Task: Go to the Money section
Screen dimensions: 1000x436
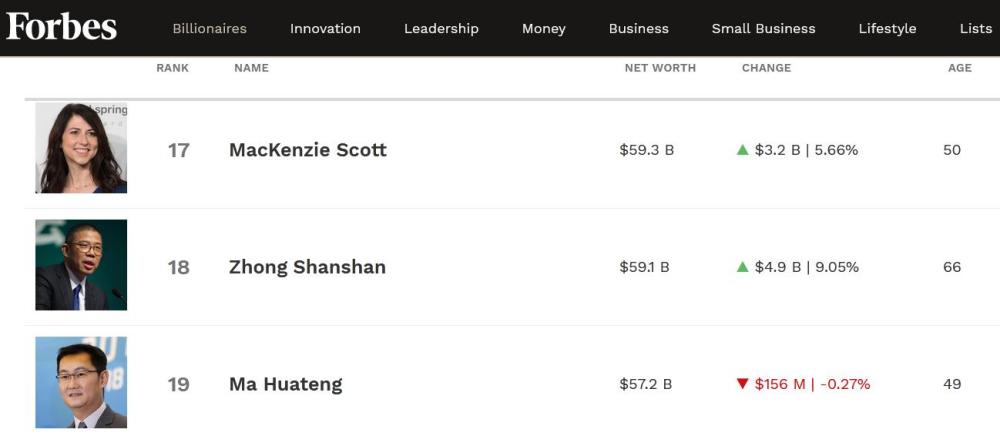Action: 544,29
